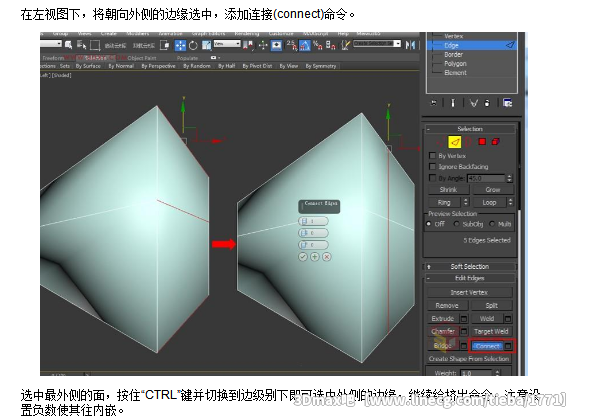The height and width of the screenshot is (419, 606).
Task: Open the Customize menu
Action: click(x=281, y=34)
